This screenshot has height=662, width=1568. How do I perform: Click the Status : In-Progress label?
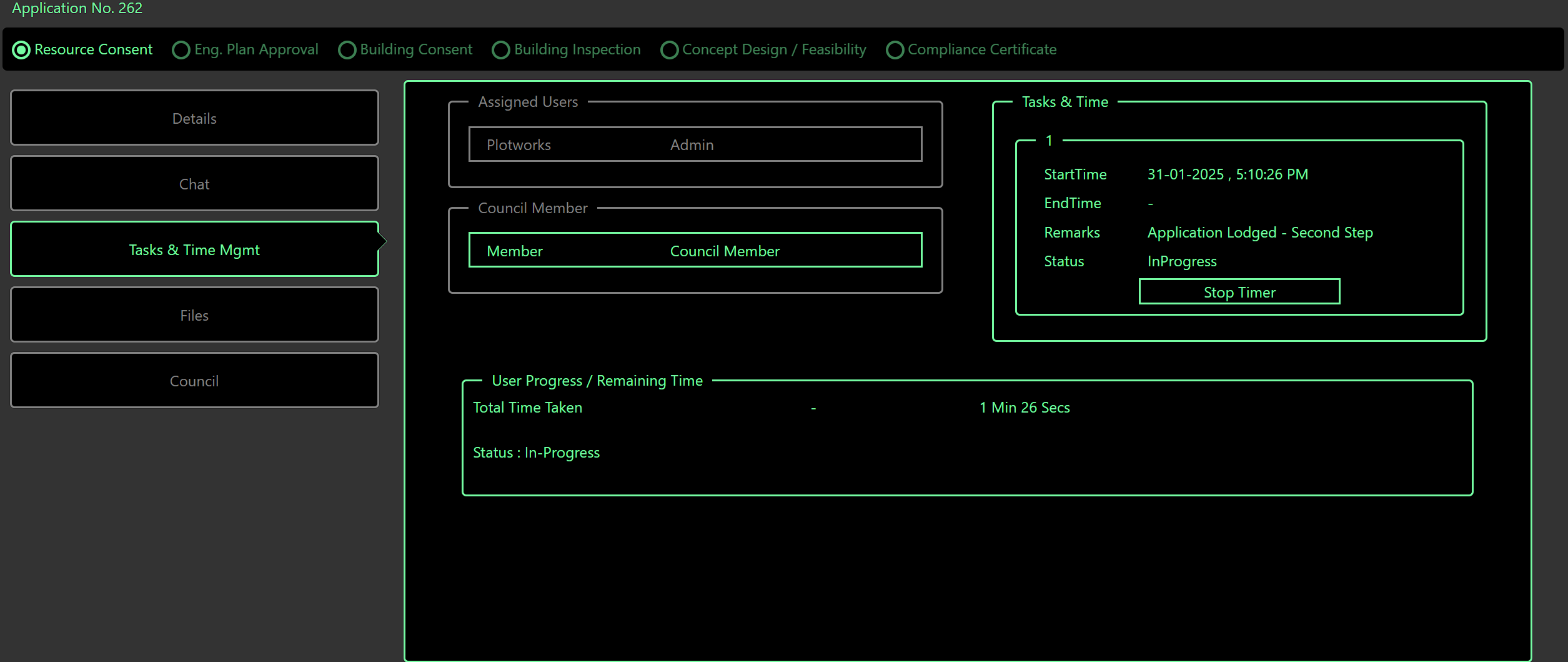click(x=536, y=452)
